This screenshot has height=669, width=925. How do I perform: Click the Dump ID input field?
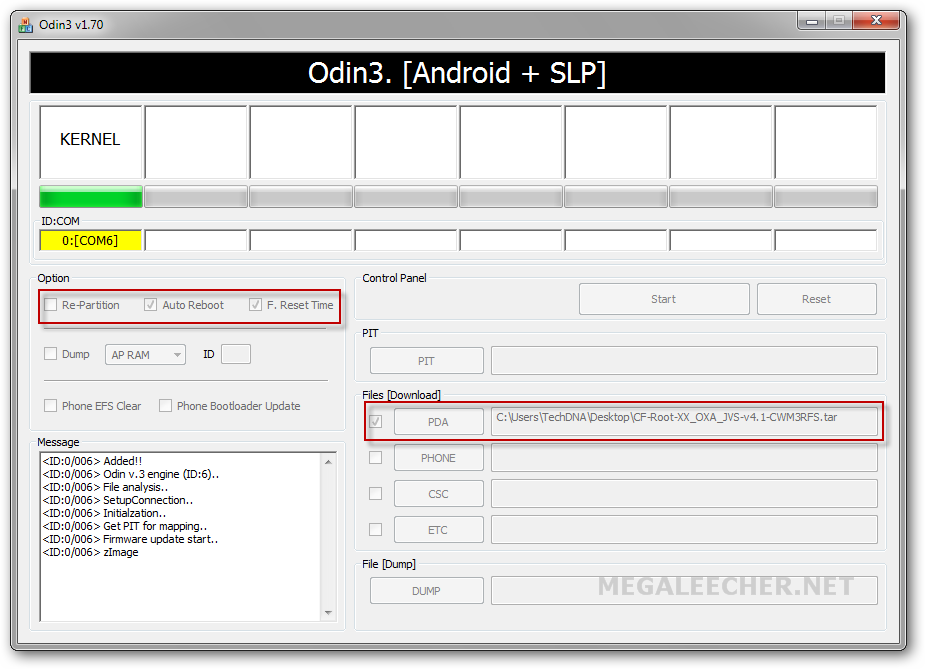(x=236, y=354)
